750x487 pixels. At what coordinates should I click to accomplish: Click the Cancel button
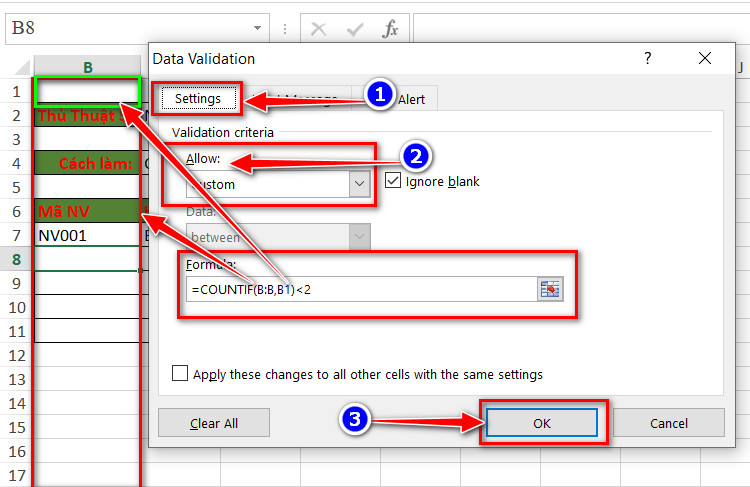[669, 423]
